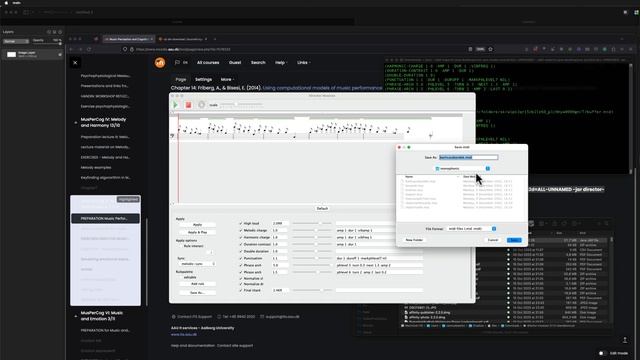Click the Save As filename field
Image resolution: width=640 pixels, height=360 pixels.
[469, 157]
